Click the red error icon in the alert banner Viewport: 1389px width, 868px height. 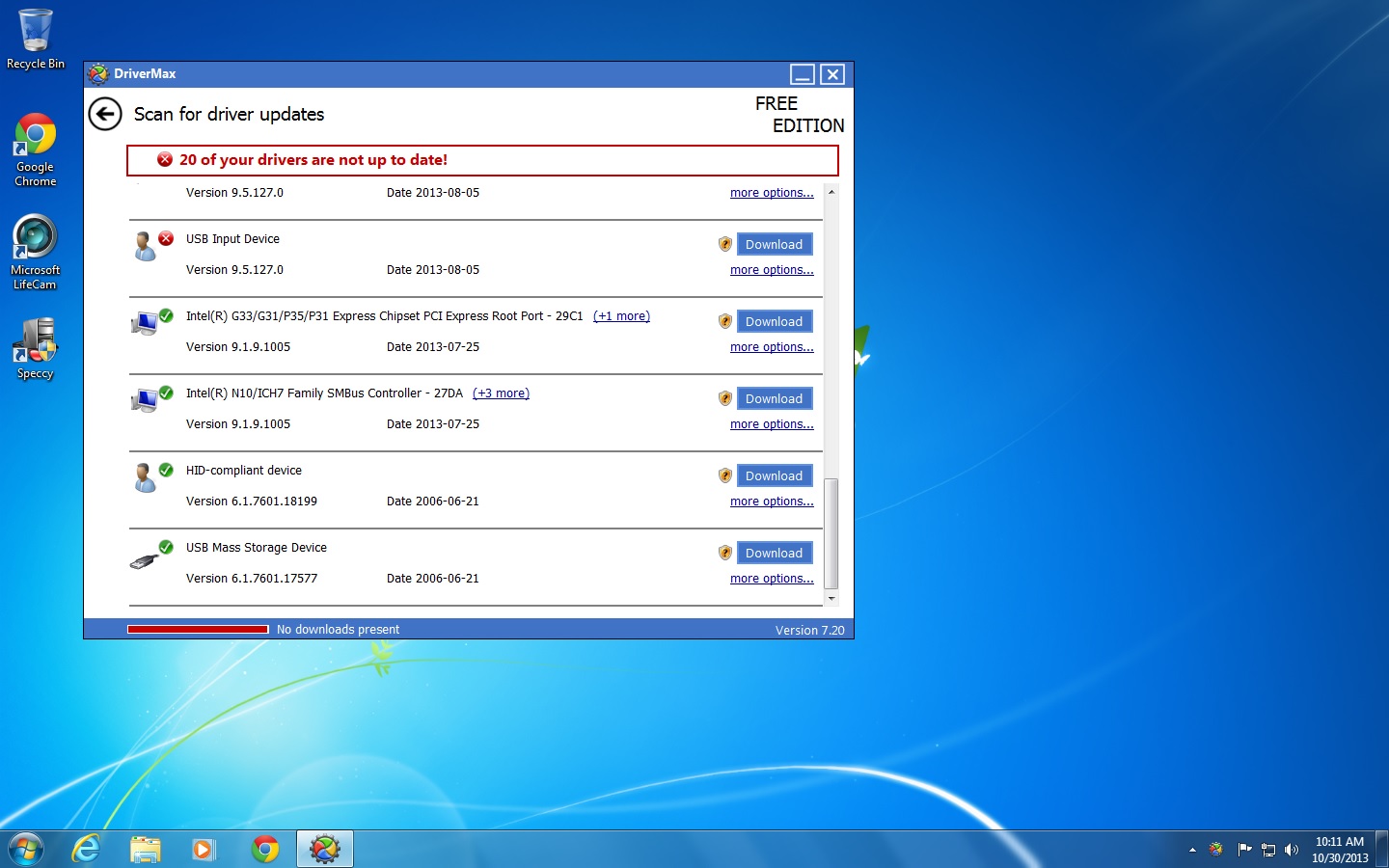pyautogui.click(x=165, y=160)
